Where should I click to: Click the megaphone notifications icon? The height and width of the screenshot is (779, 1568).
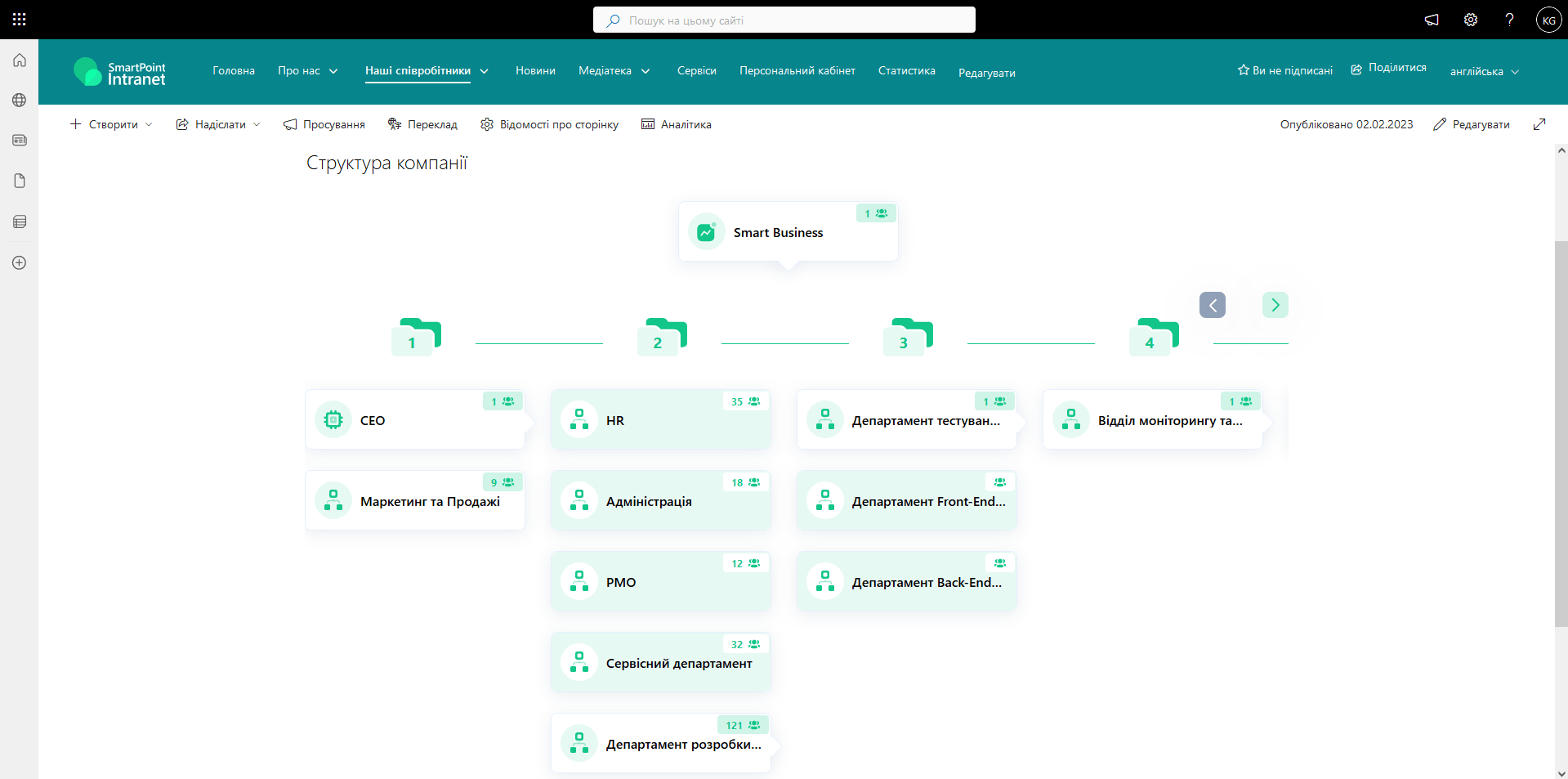1432,20
